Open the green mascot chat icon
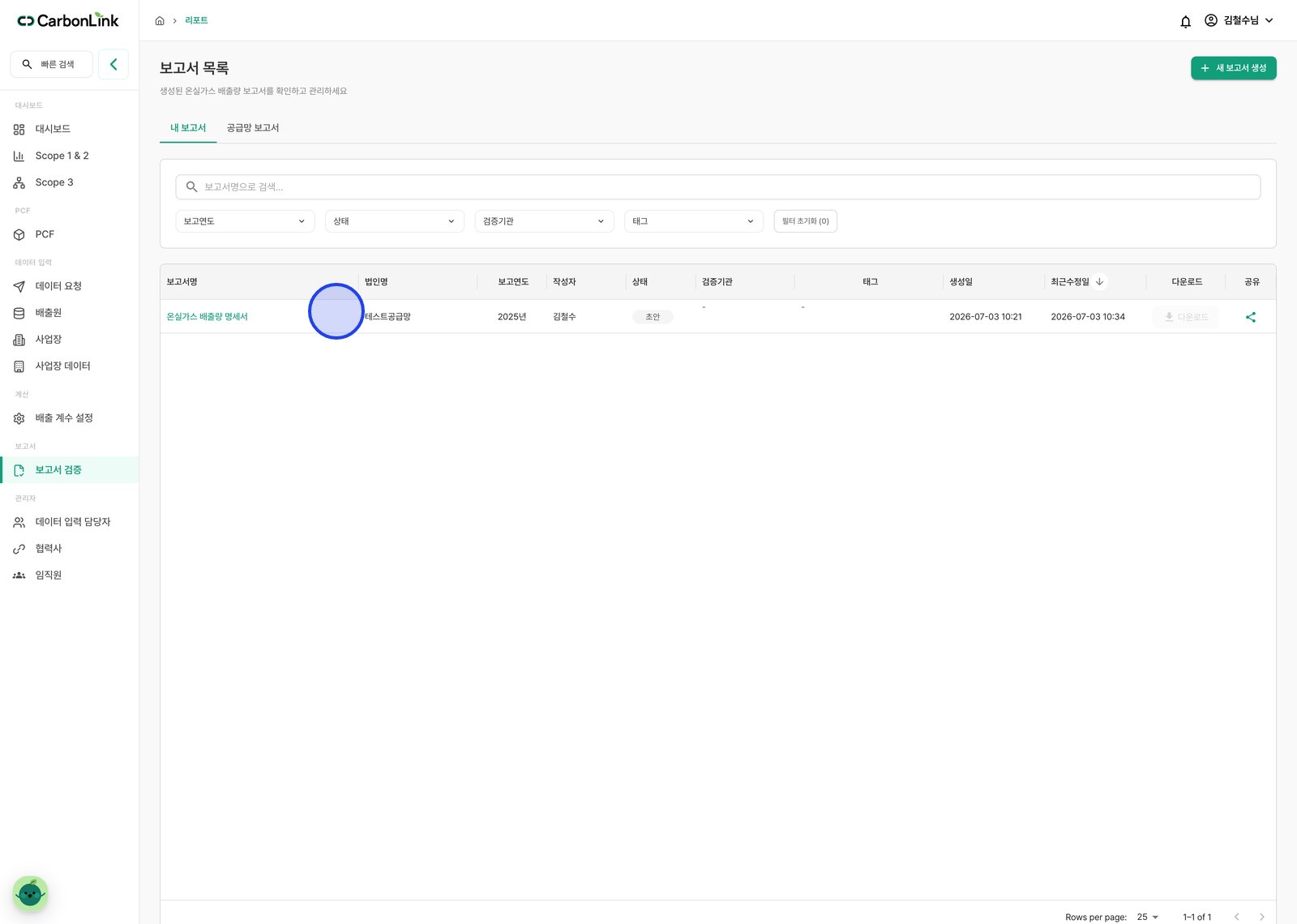This screenshot has width=1297, height=924. [30, 893]
